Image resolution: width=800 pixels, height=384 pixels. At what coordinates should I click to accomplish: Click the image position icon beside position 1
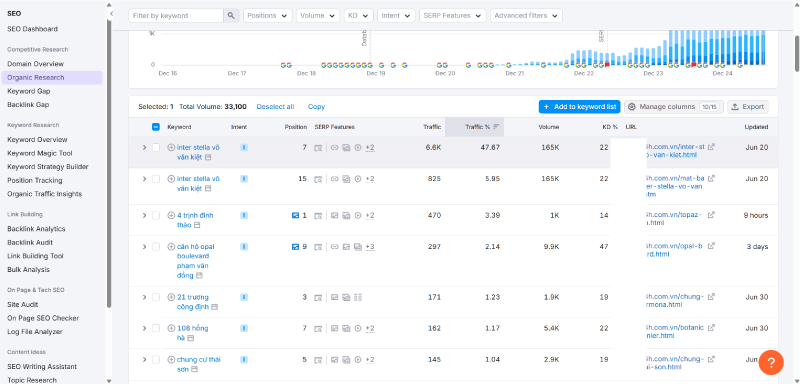point(295,216)
